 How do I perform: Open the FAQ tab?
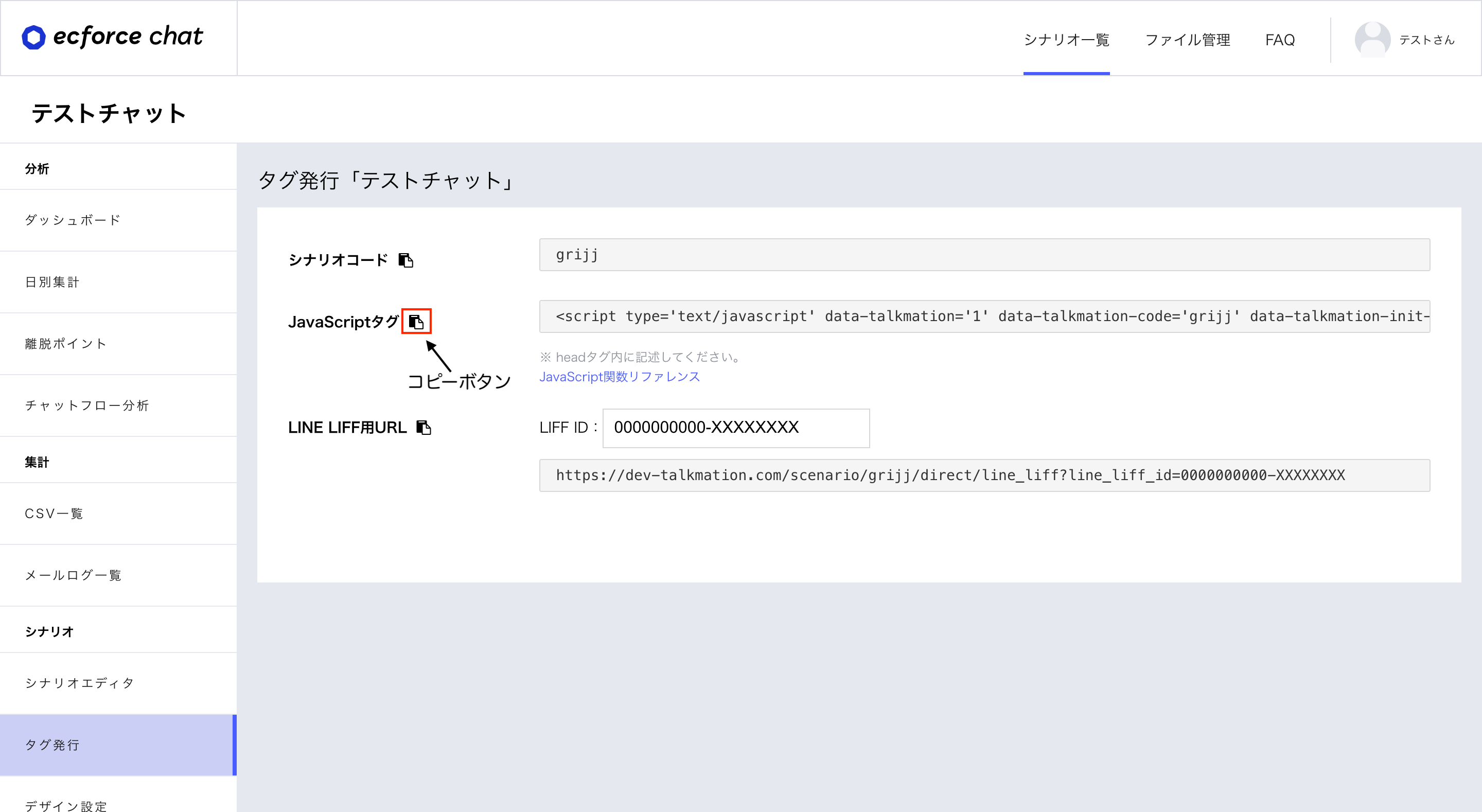1279,40
